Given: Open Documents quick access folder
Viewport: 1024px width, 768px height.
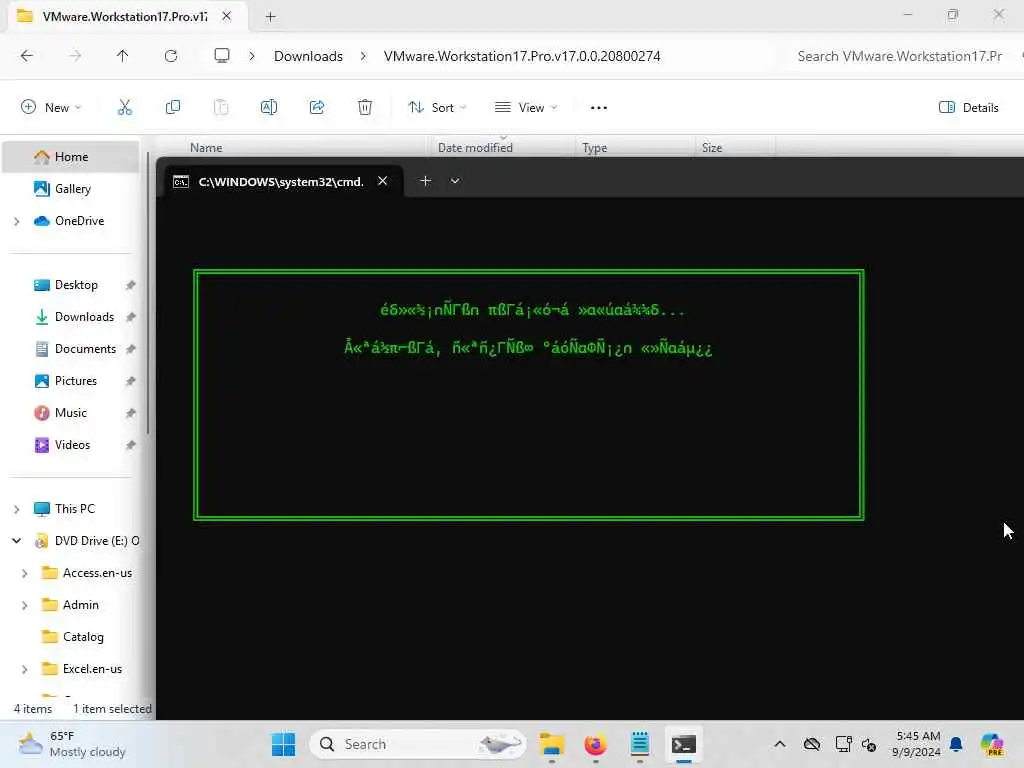Looking at the screenshot, I should click(85, 349).
